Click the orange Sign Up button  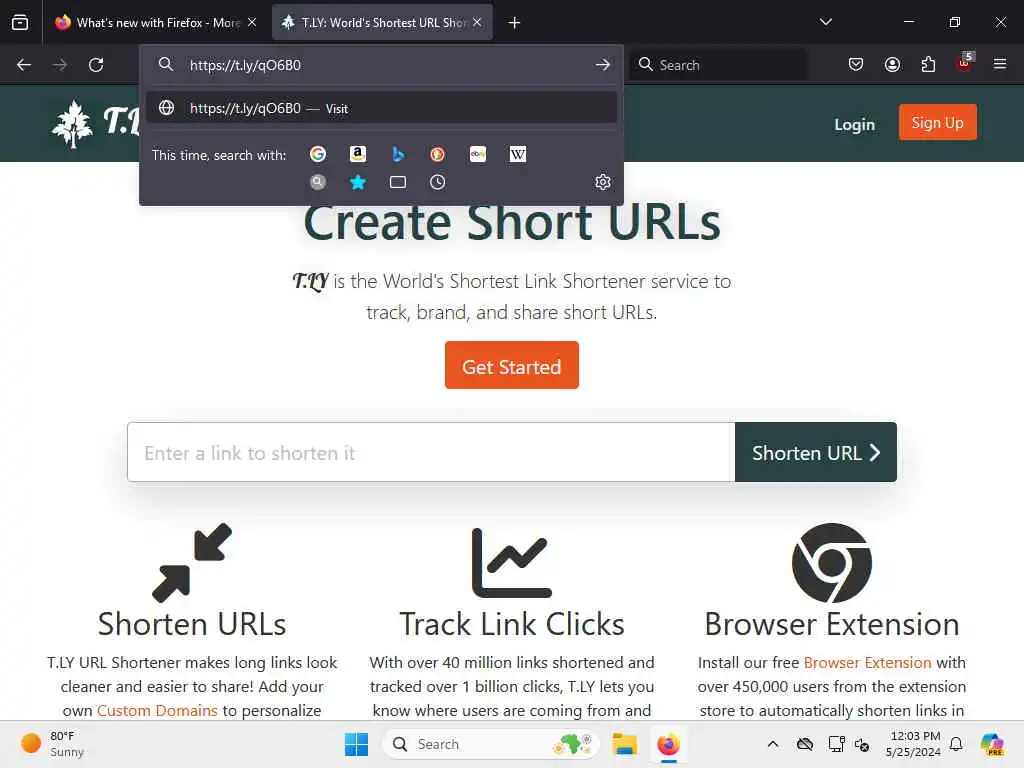[937, 122]
